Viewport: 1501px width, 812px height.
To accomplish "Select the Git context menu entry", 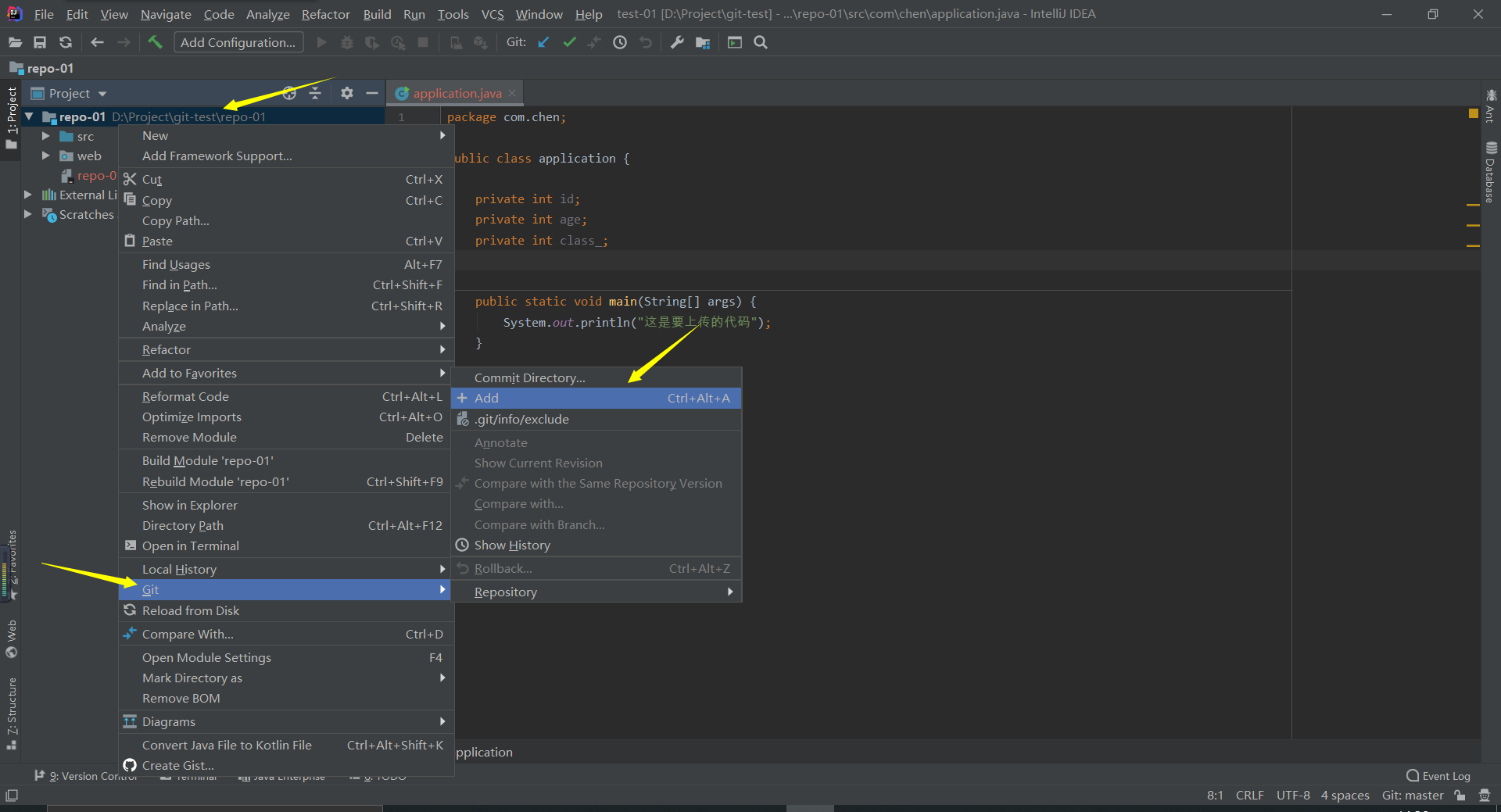I will [285, 589].
